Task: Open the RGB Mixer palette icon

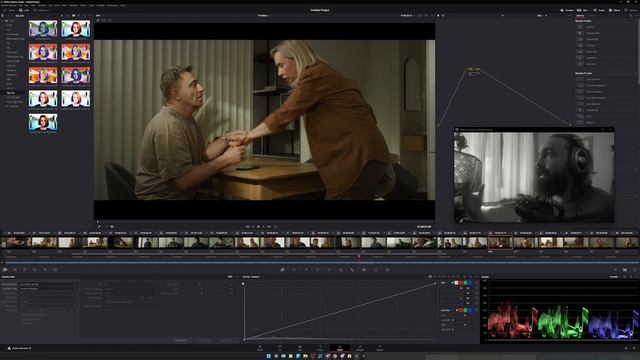Action: [x=45, y=269]
